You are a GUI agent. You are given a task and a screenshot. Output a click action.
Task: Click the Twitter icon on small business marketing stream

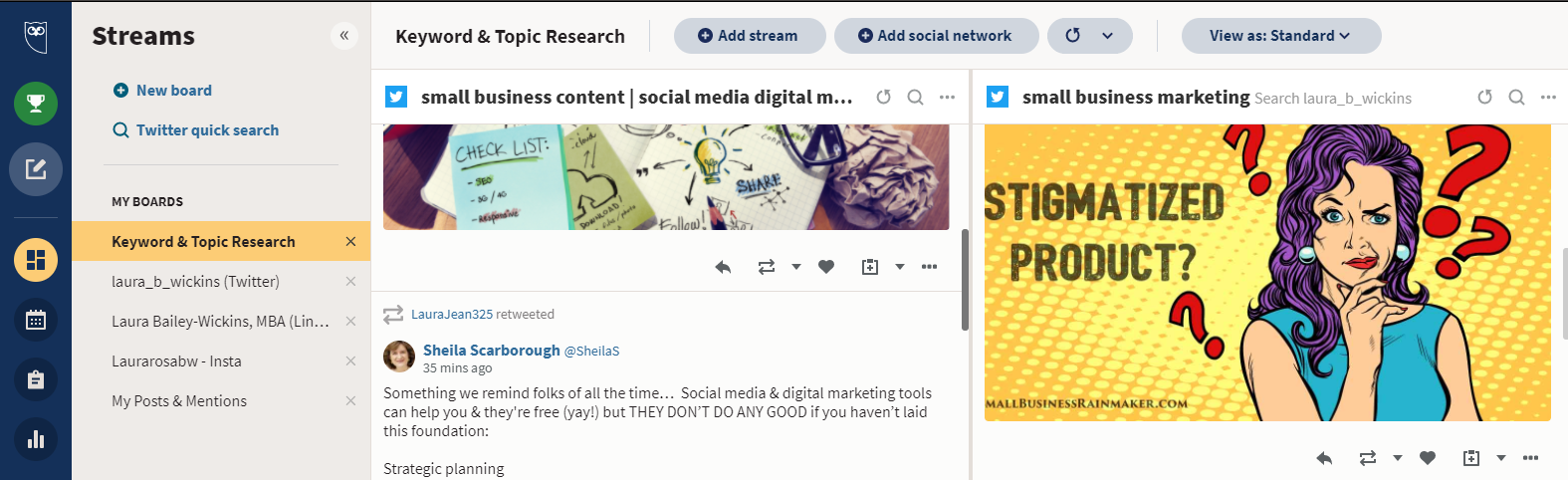tap(998, 97)
